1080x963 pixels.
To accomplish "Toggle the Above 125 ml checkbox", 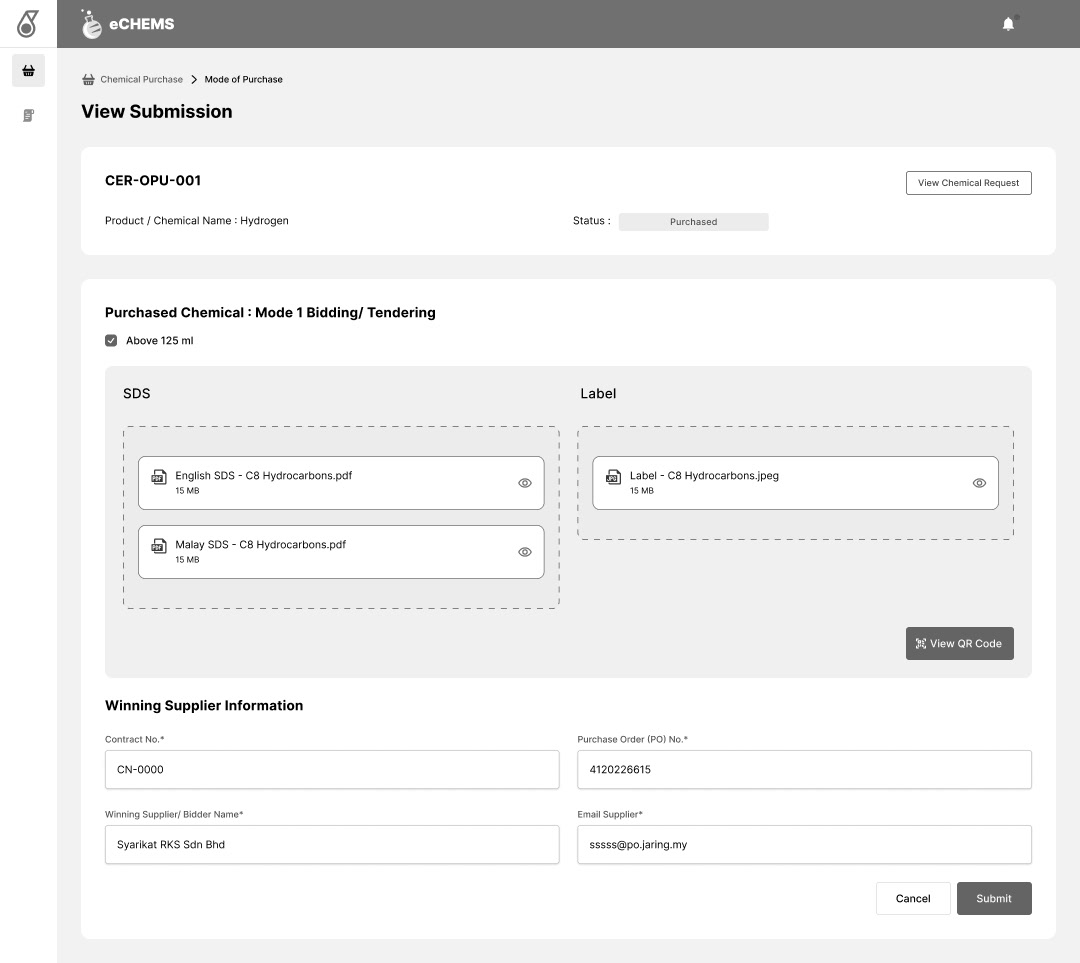I will (x=111, y=341).
